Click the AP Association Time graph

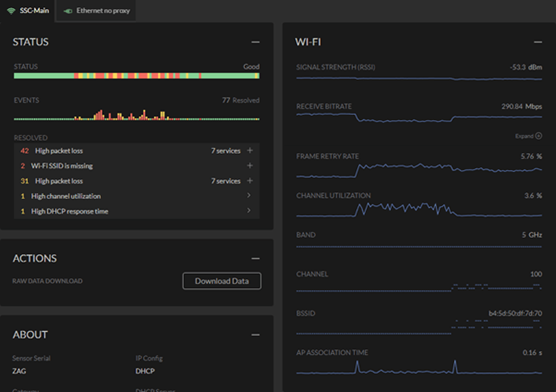[419, 368]
